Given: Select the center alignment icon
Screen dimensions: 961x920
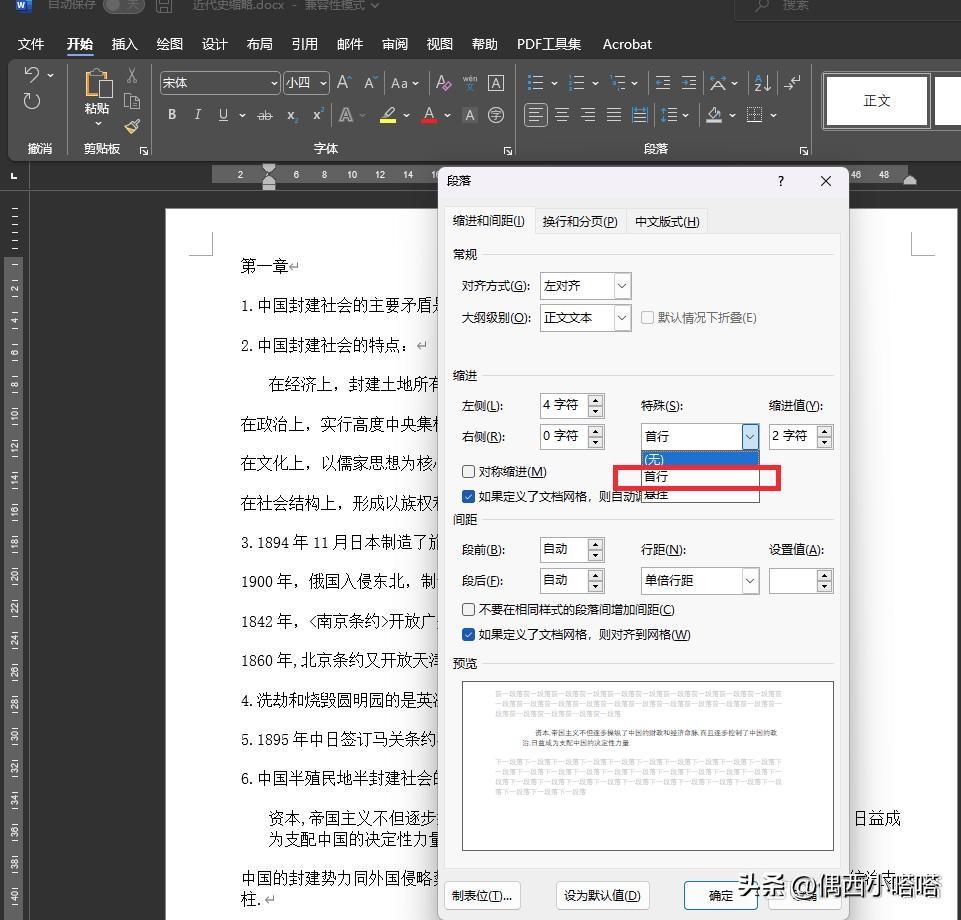Looking at the screenshot, I should [x=562, y=115].
